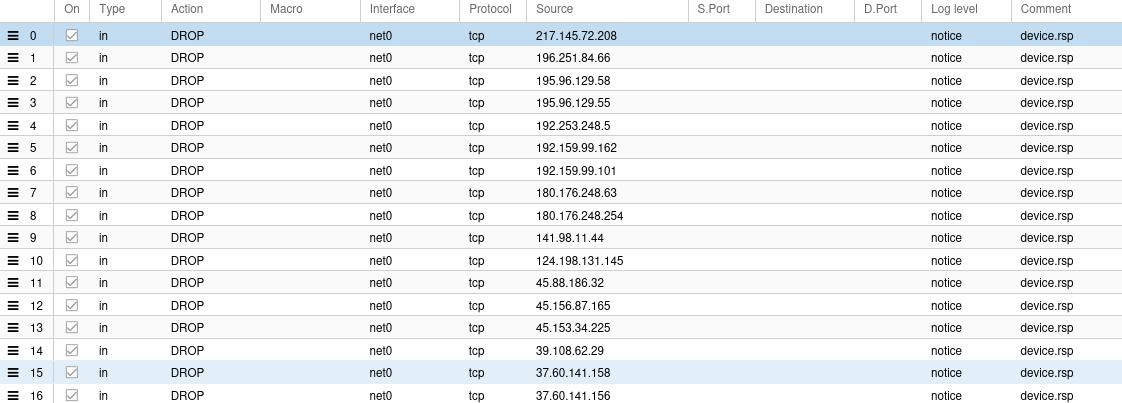Click the drag handle icon for rule 10
Screen dimensions: 1122x403
tap(13, 261)
